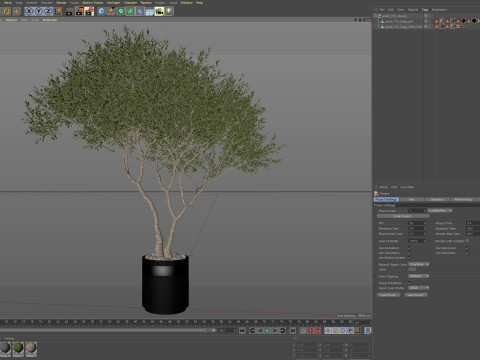Click the FPS input field
This screenshot has width=480, height=360.
417,223
